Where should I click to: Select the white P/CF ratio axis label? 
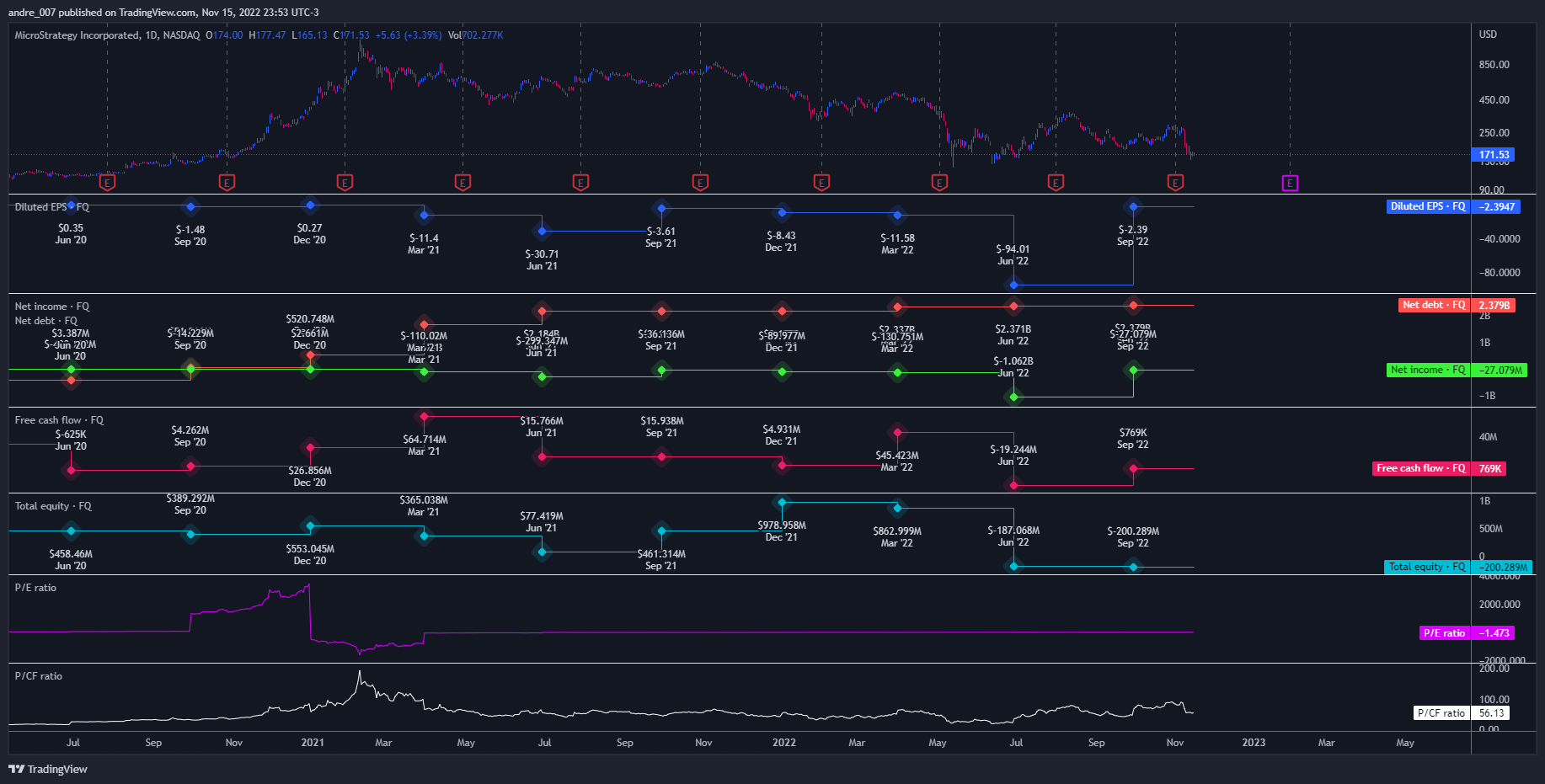pos(1441,712)
